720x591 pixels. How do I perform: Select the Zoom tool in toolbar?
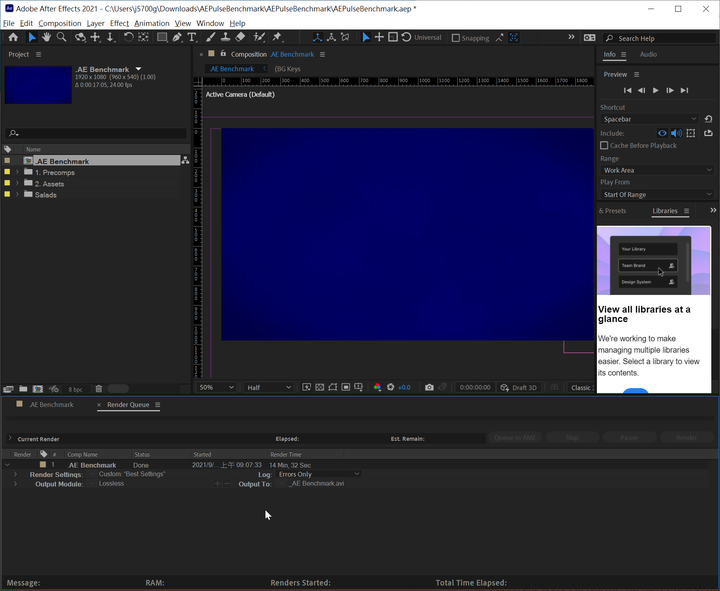coord(61,38)
